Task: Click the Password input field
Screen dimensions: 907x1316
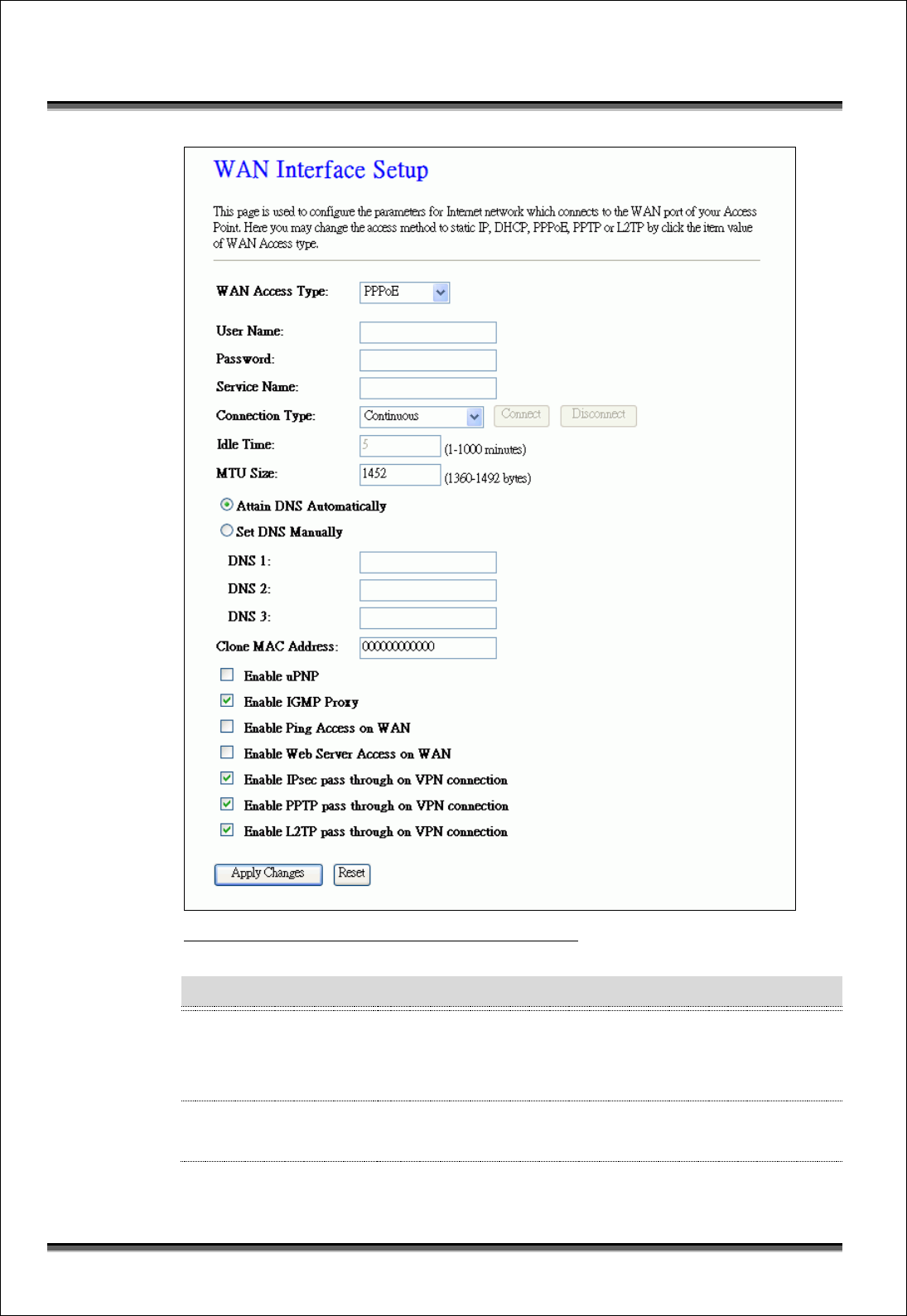Action: (427, 360)
